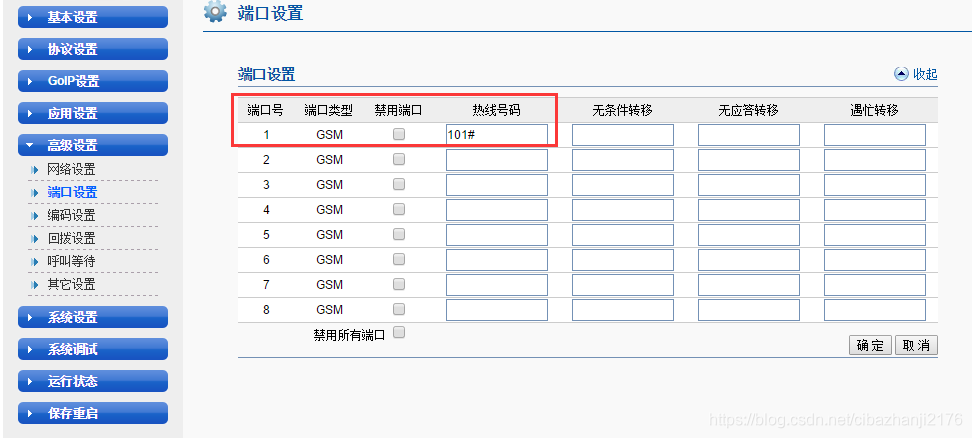Click port 6 热线号码 input field
Screen dimensions: 972x438
pyautogui.click(x=497, y=260)
